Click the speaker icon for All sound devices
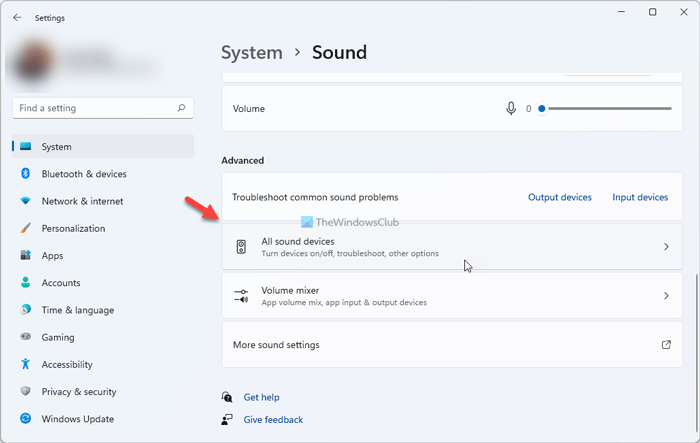700x443 pixels. pyautogui.click(x=241, y=247)
